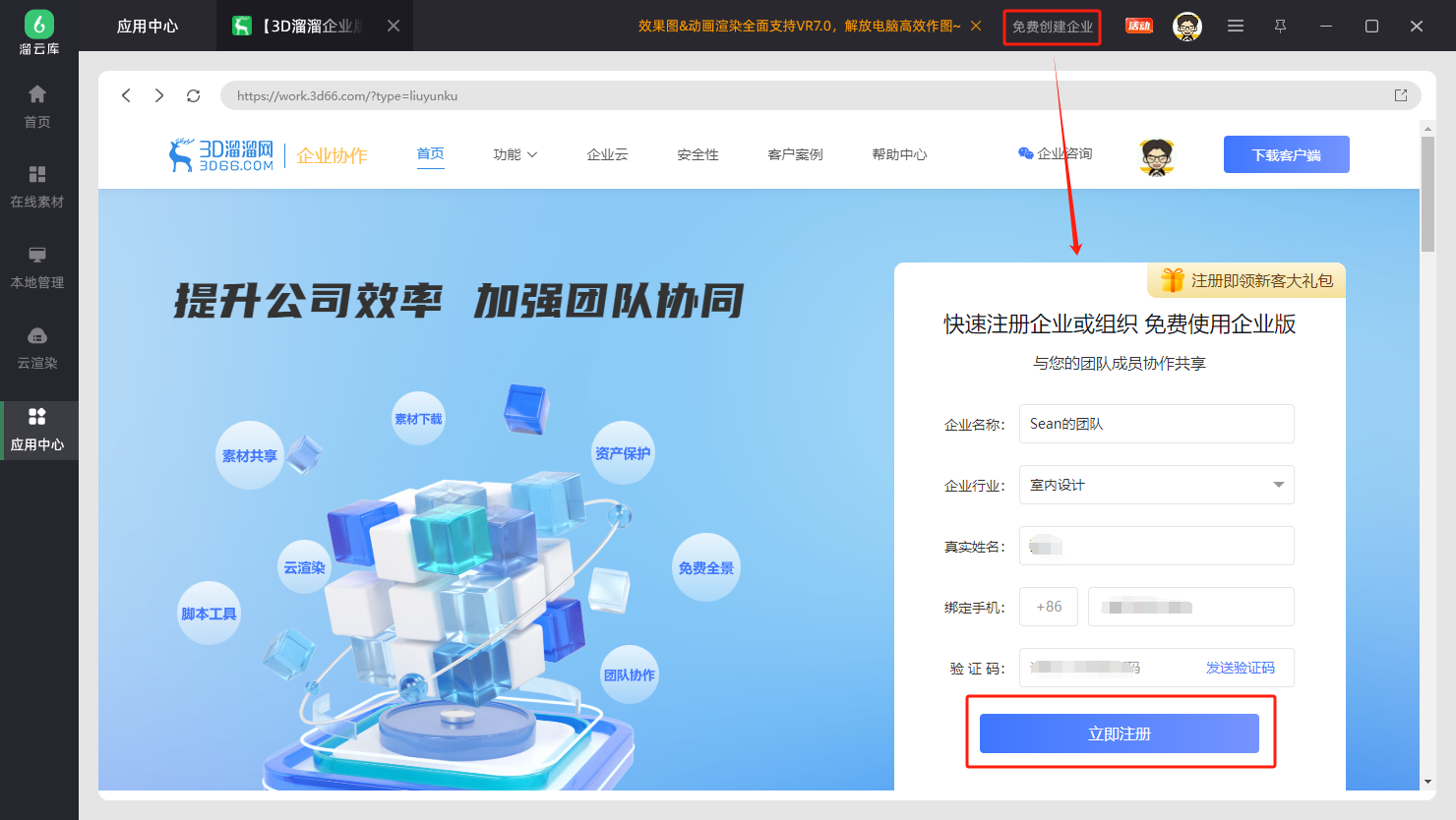Open page in external browser icon
The image size is (1456, 820).
coord(1401,95)
